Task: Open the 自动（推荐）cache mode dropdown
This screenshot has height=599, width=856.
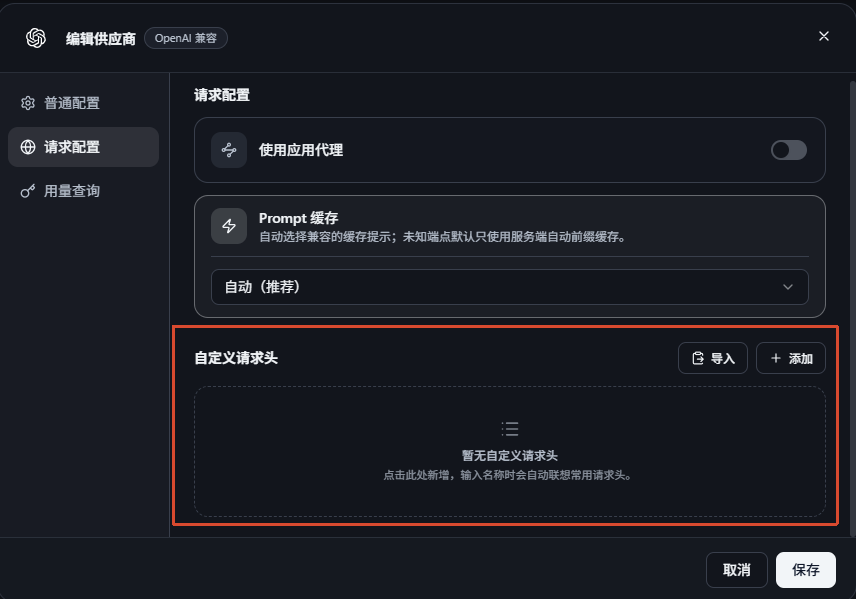Action: coord(509,287)
